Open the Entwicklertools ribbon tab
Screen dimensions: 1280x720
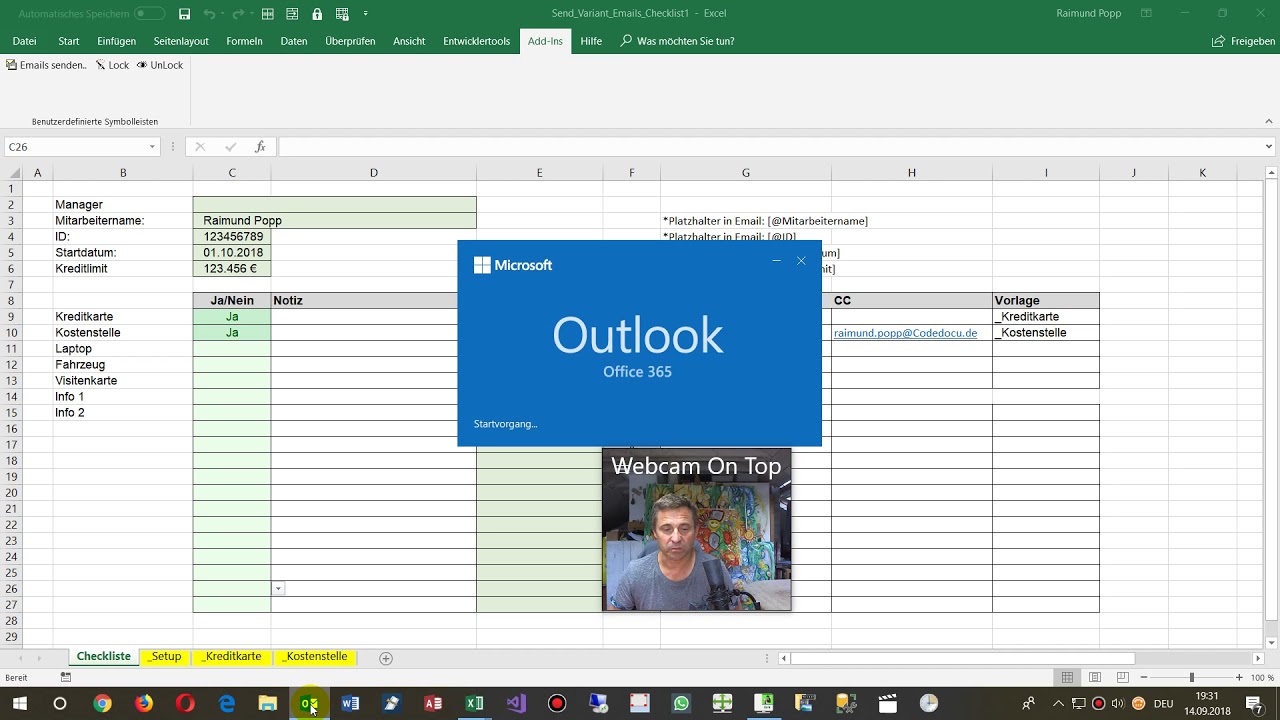pyautogui.click(x=476, y=41)
